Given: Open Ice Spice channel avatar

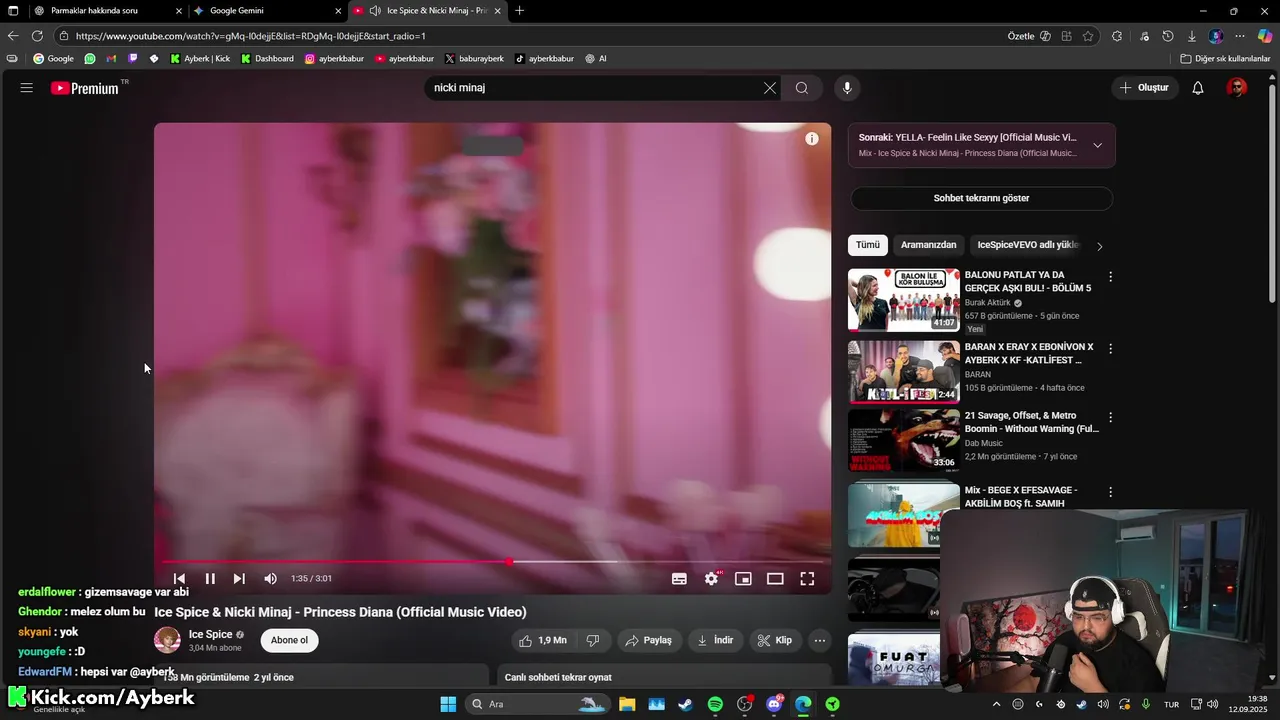Looking at the screenshot, I should tap(167, 640).
